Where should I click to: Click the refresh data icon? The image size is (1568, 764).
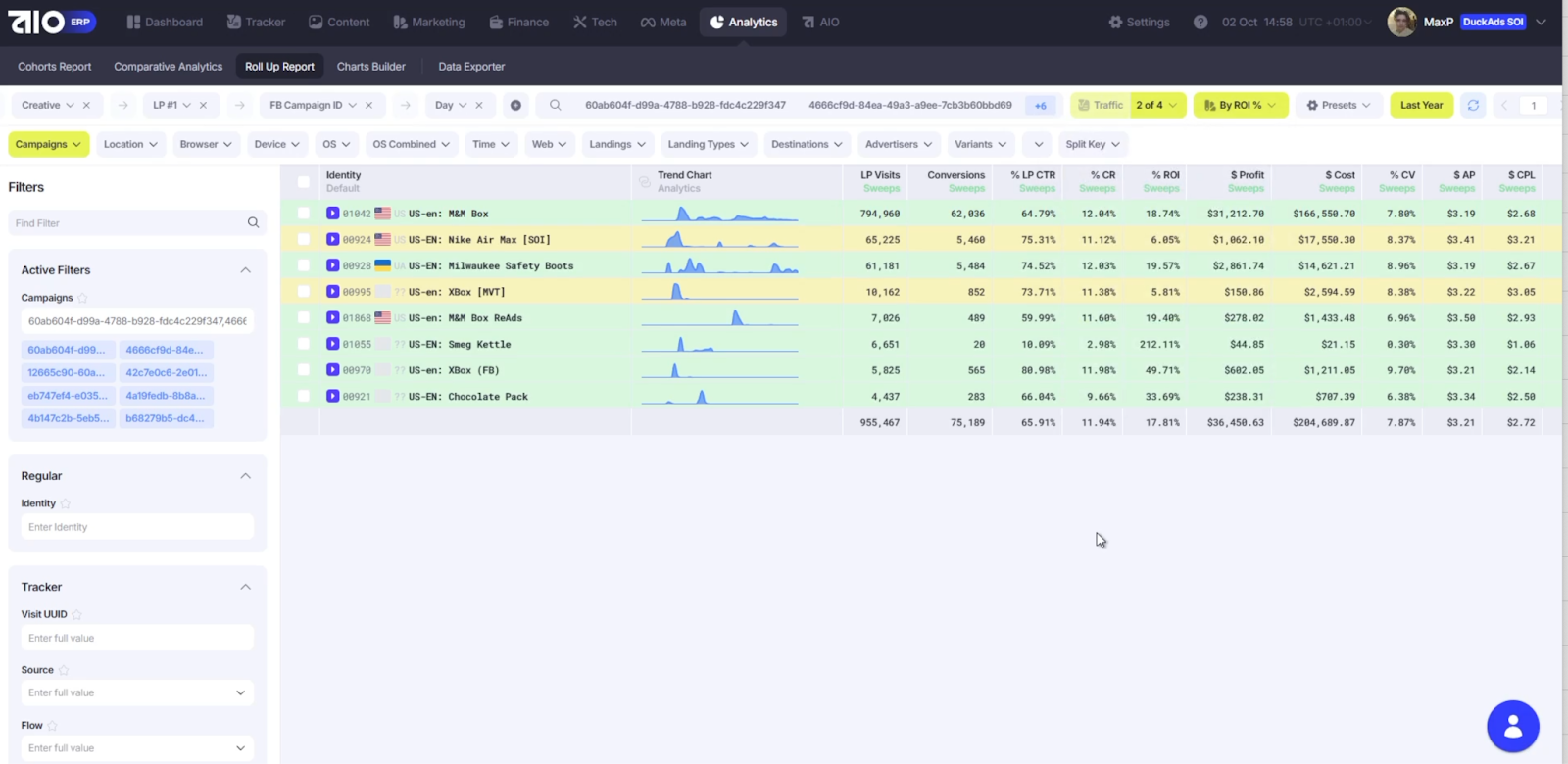point(1472,105)
